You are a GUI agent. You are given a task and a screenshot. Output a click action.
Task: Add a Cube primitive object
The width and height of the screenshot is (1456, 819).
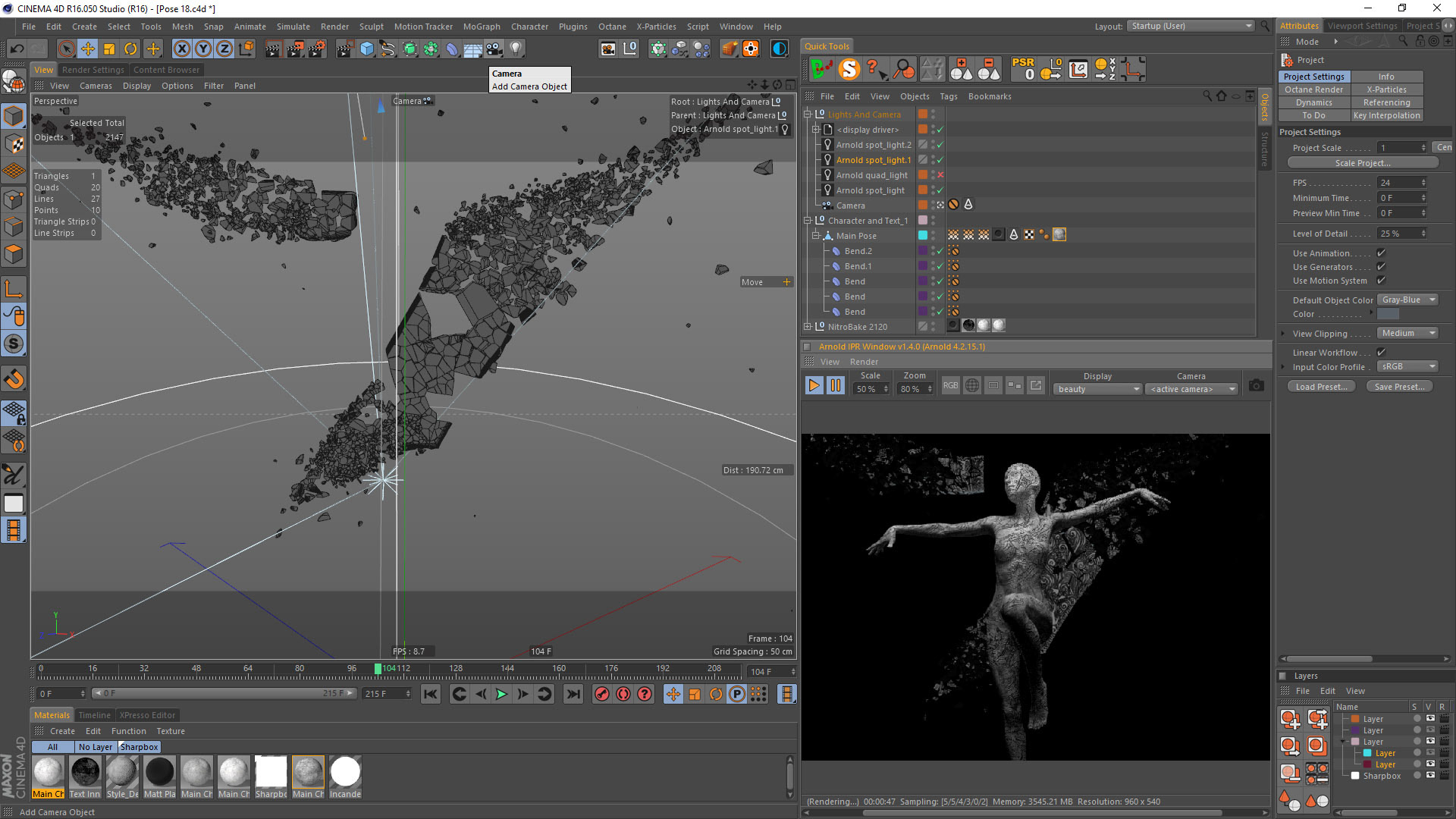(367, 49)
